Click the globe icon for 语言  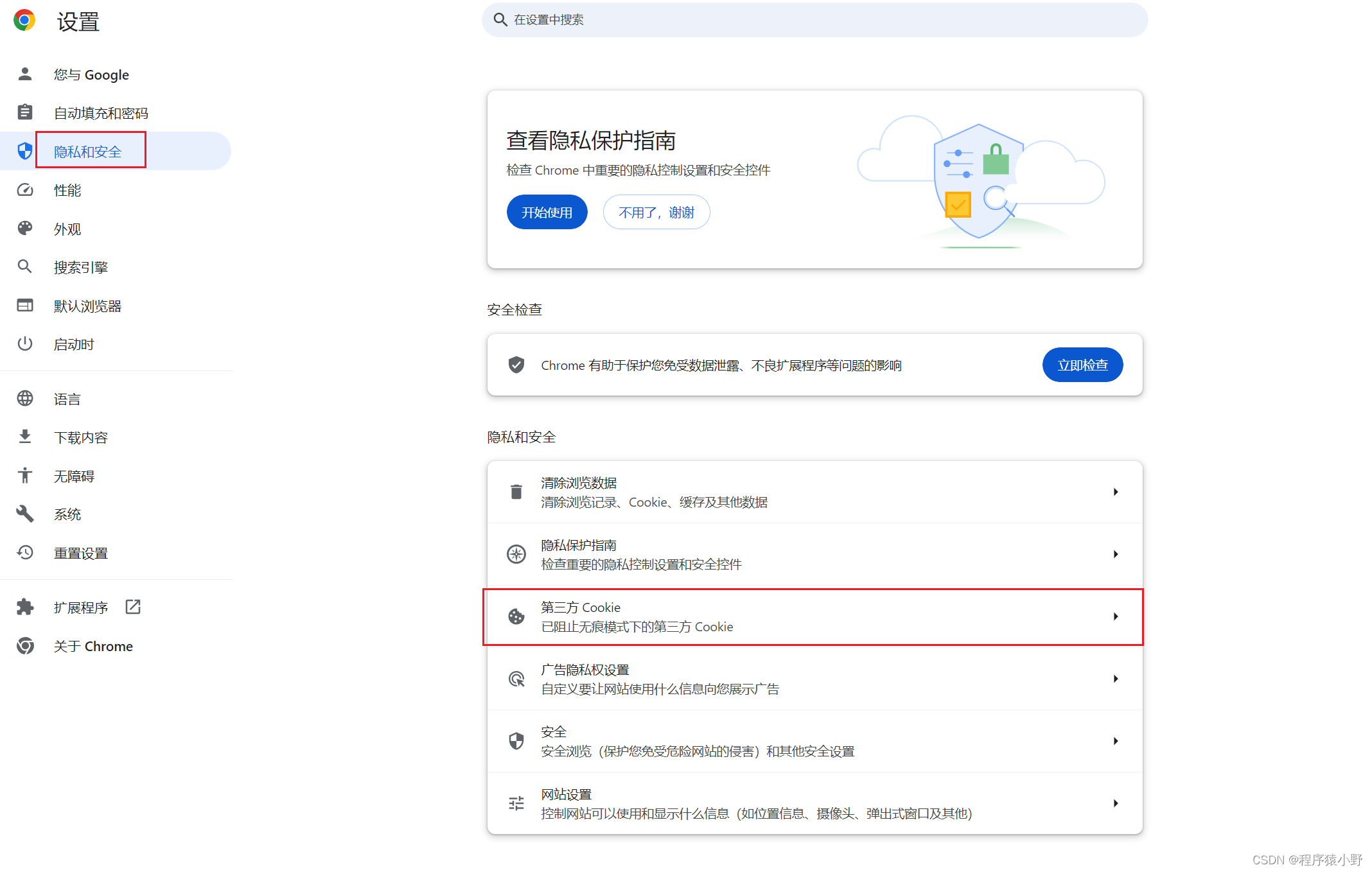tap(25, 399)
